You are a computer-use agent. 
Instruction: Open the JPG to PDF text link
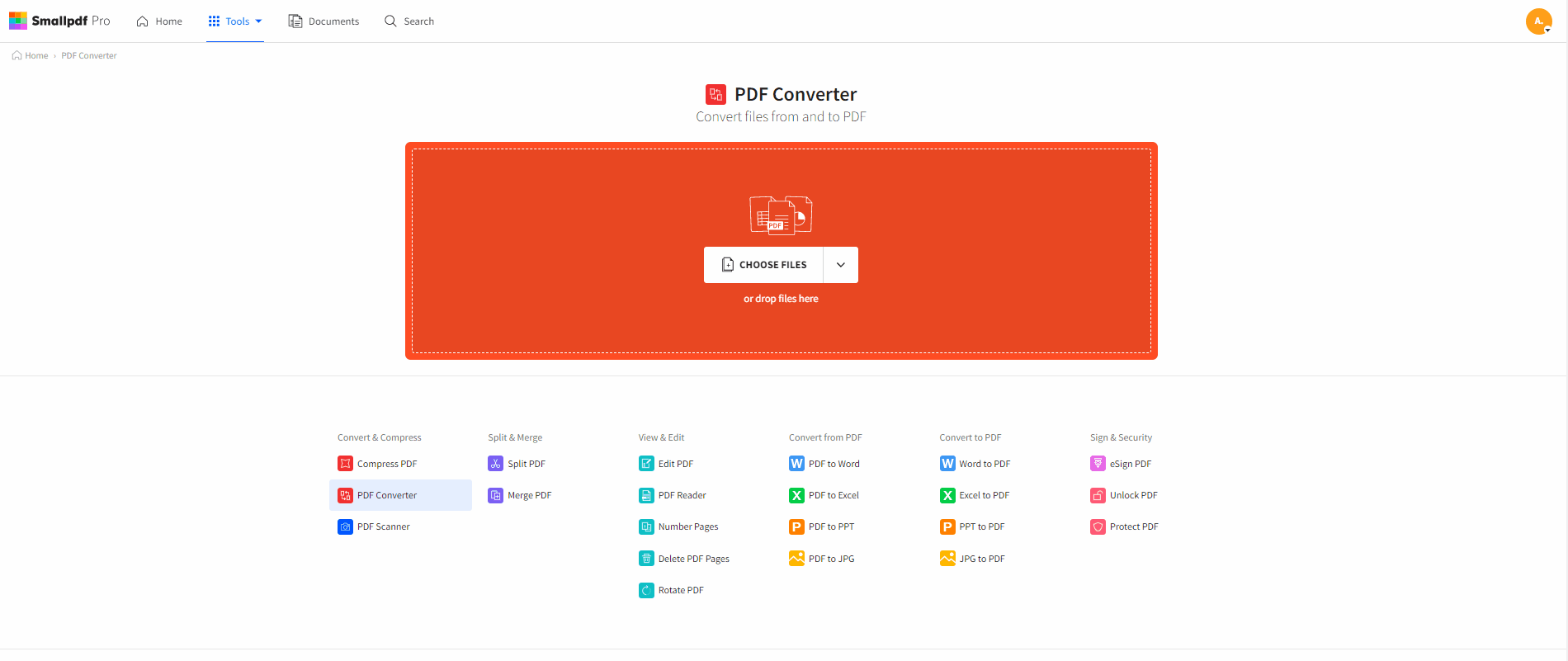coord(982,559)
